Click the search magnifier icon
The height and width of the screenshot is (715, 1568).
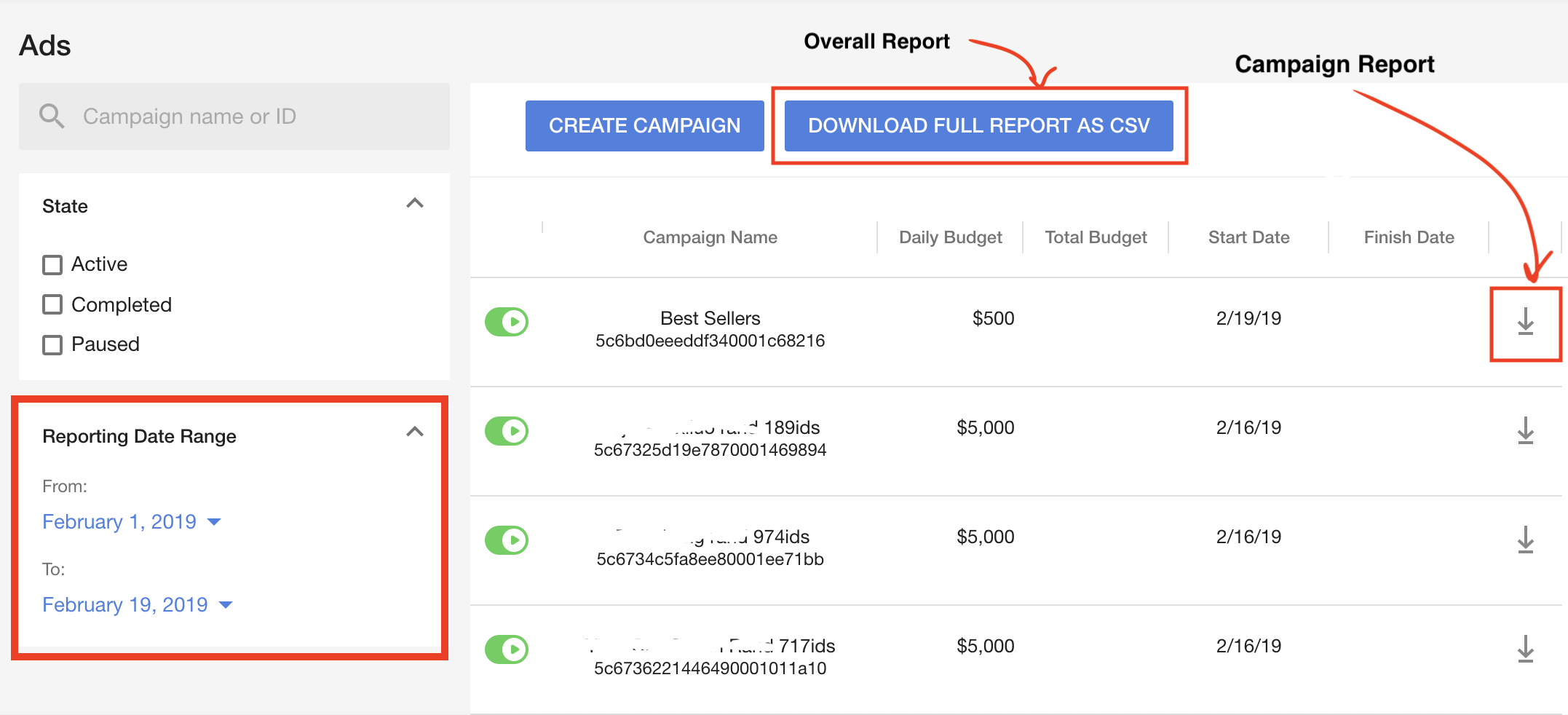coord(52,116)
